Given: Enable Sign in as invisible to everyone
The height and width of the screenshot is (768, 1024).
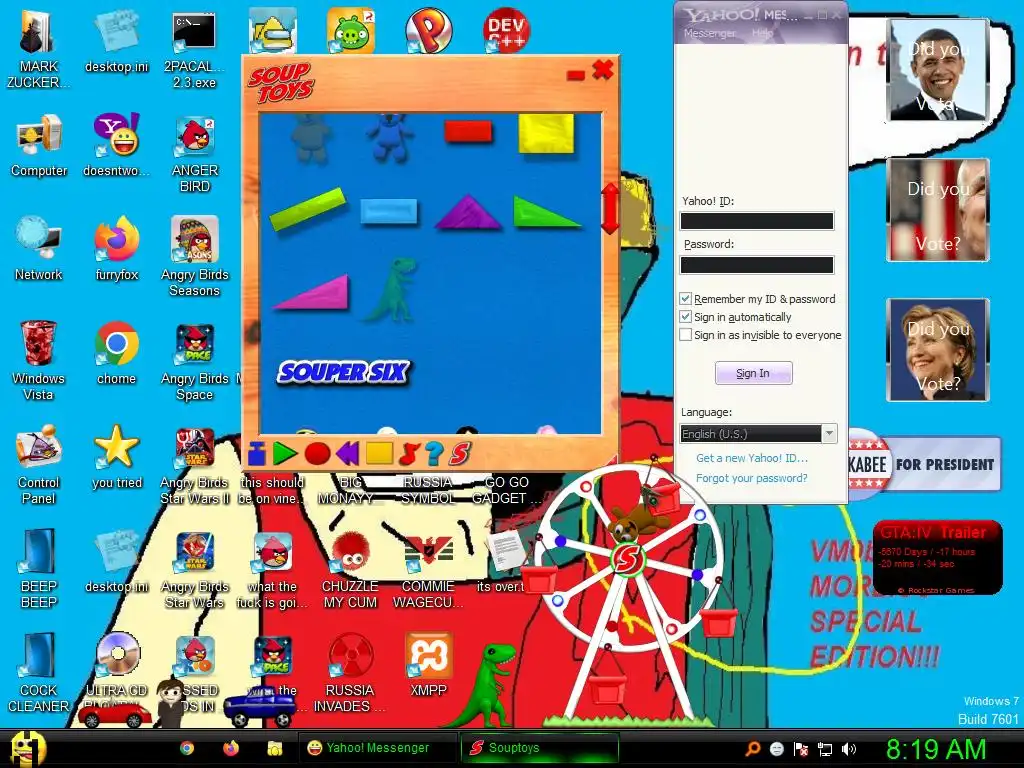Looking at the screenshot, I should click(685, 335).
